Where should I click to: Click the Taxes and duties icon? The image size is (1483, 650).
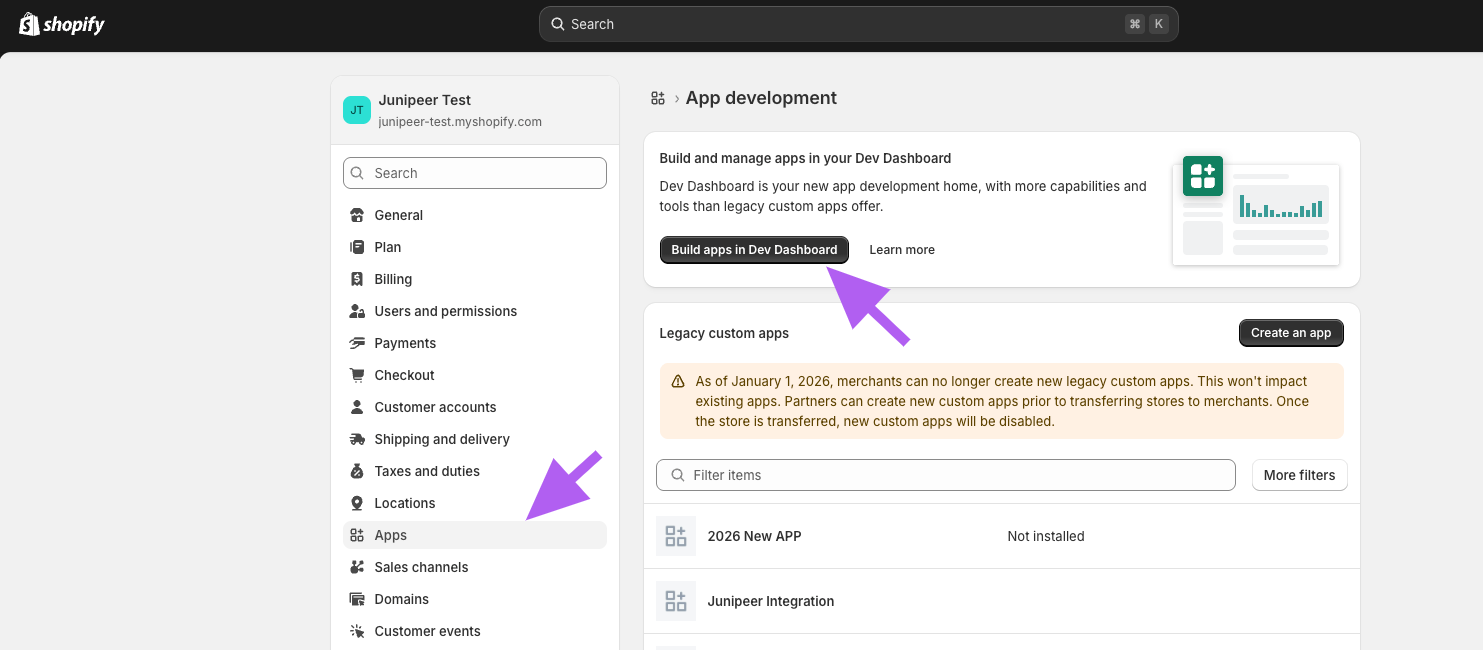click(357, 471)
